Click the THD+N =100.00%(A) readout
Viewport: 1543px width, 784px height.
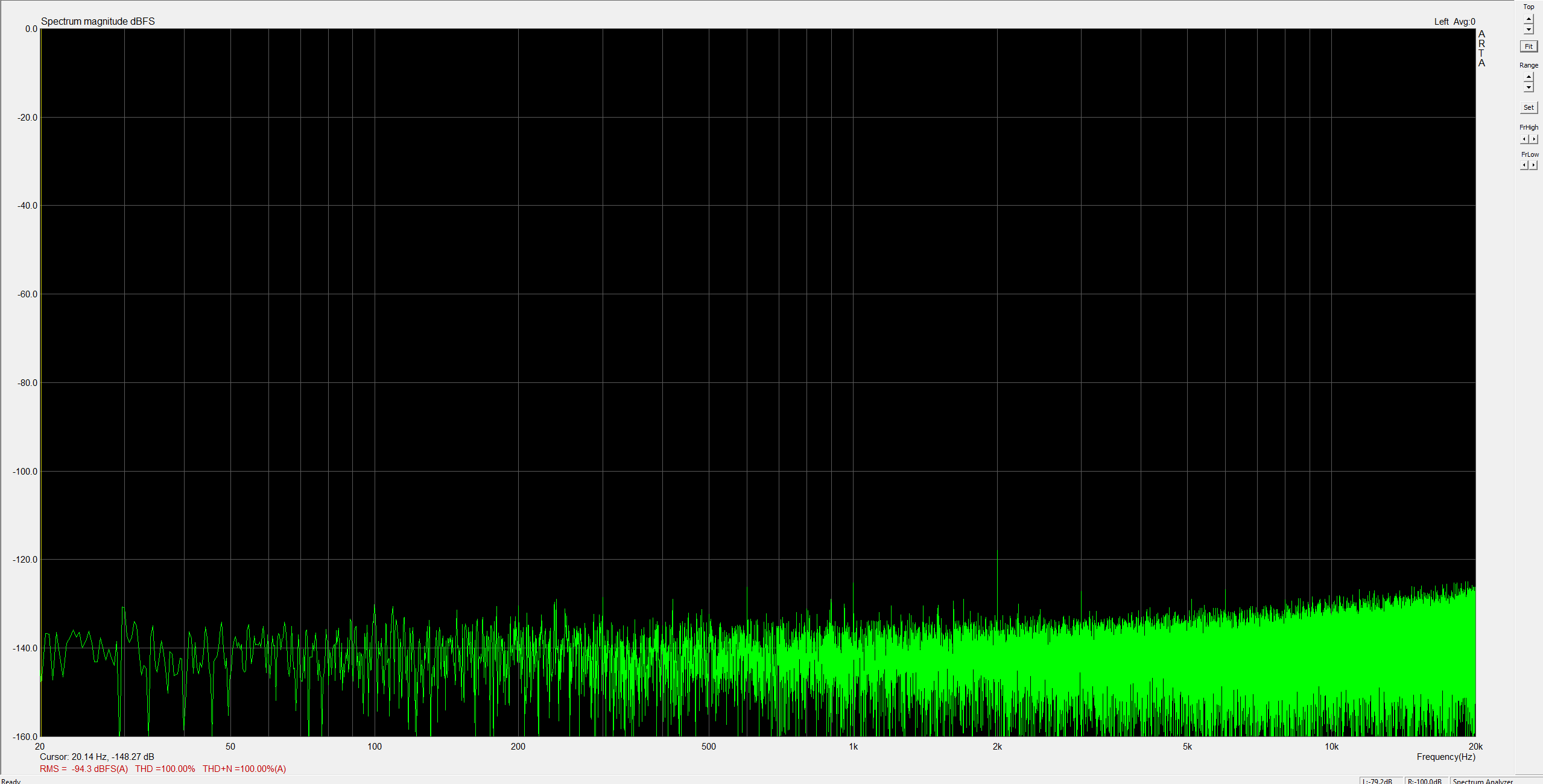[x=244, y=768]
